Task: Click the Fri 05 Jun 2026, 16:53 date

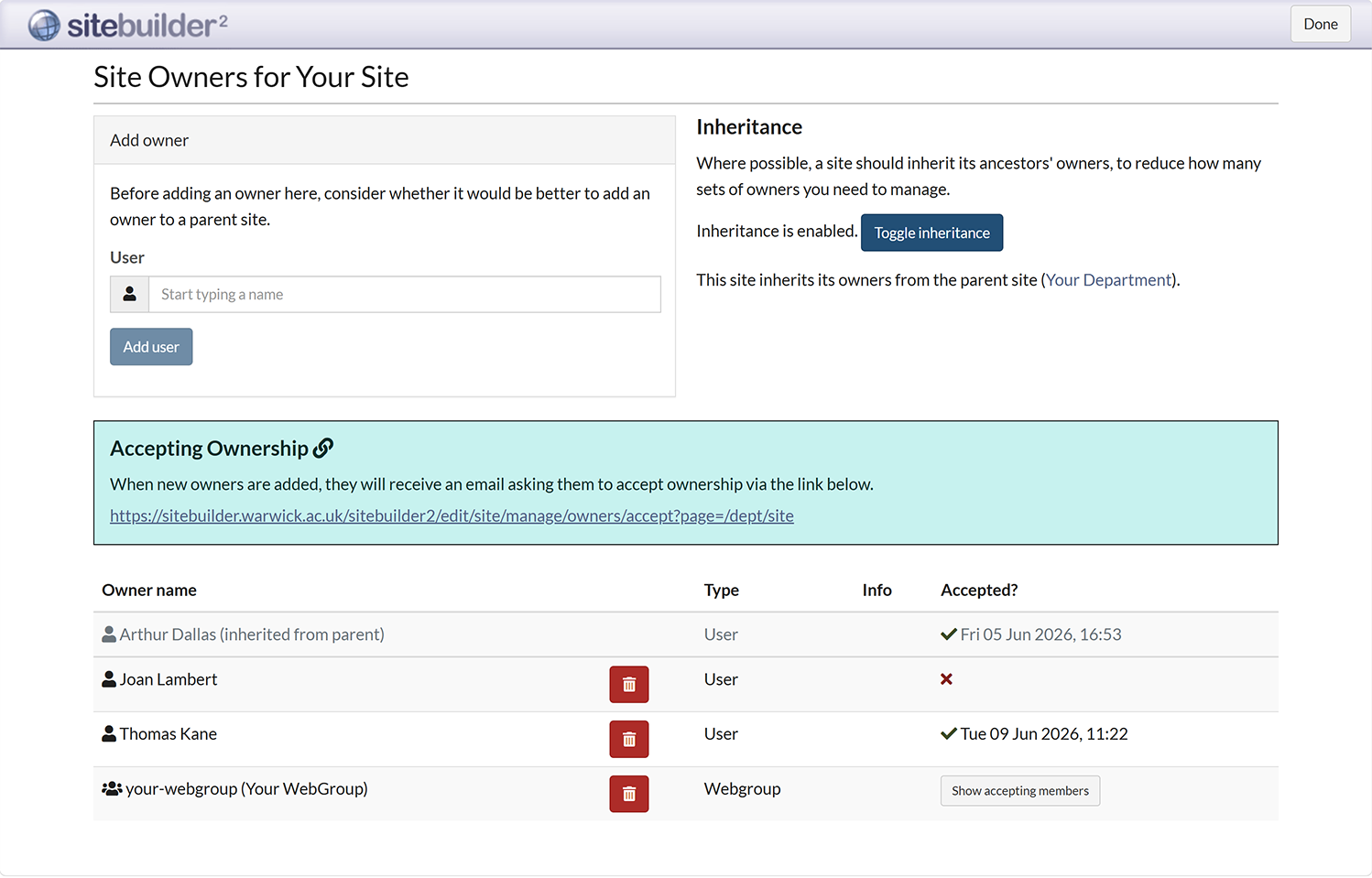Action: pyautogui.click(x=1040, y=634)
